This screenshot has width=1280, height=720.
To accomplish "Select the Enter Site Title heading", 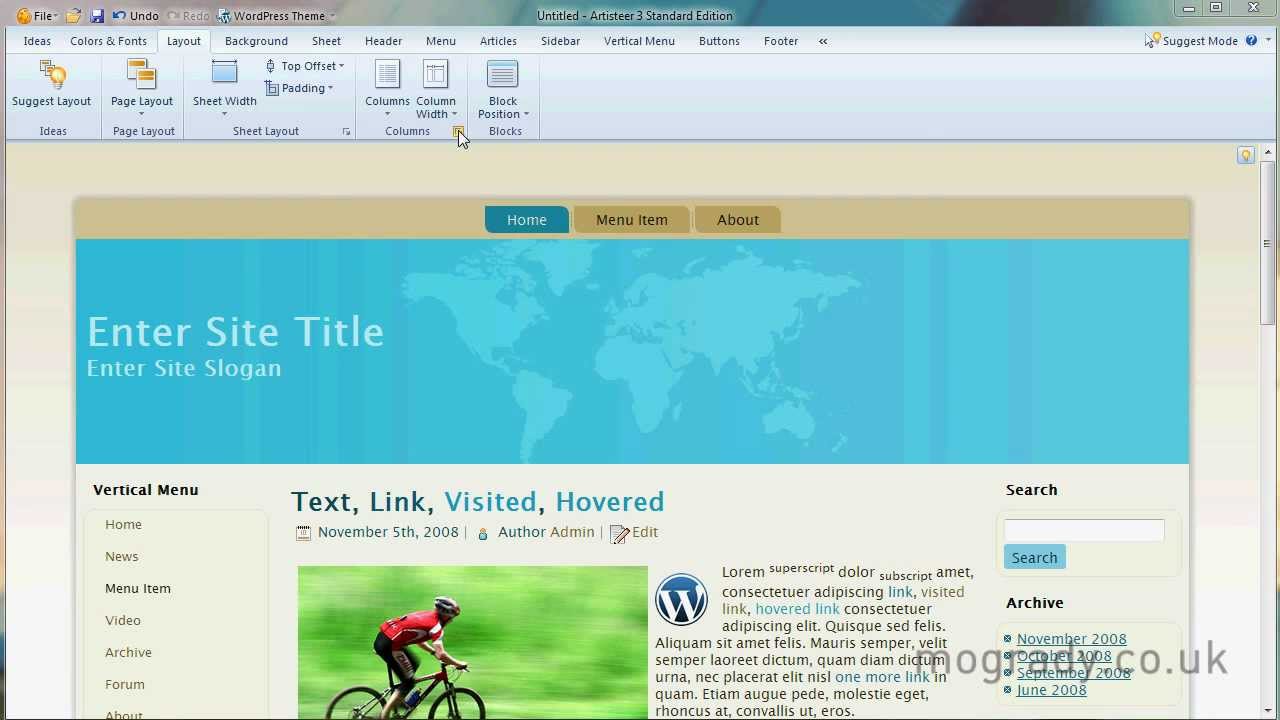I will (x=235, y=332).
